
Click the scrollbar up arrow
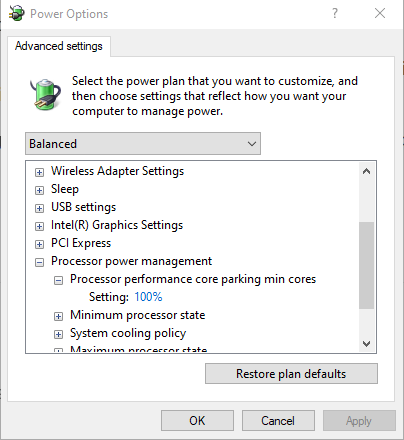[367, 171]
